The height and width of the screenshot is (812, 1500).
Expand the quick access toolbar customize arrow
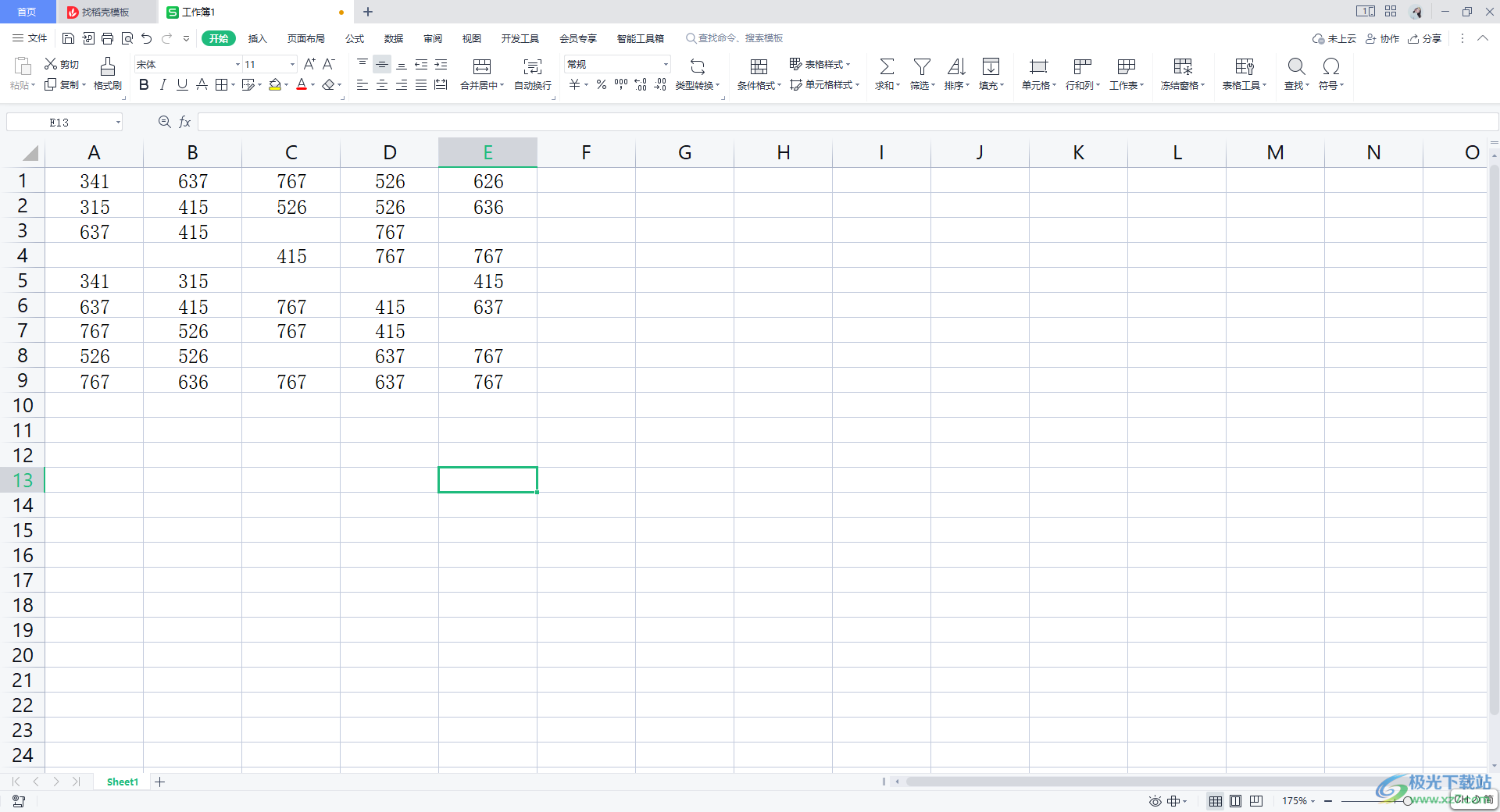(x=186, y=38)
